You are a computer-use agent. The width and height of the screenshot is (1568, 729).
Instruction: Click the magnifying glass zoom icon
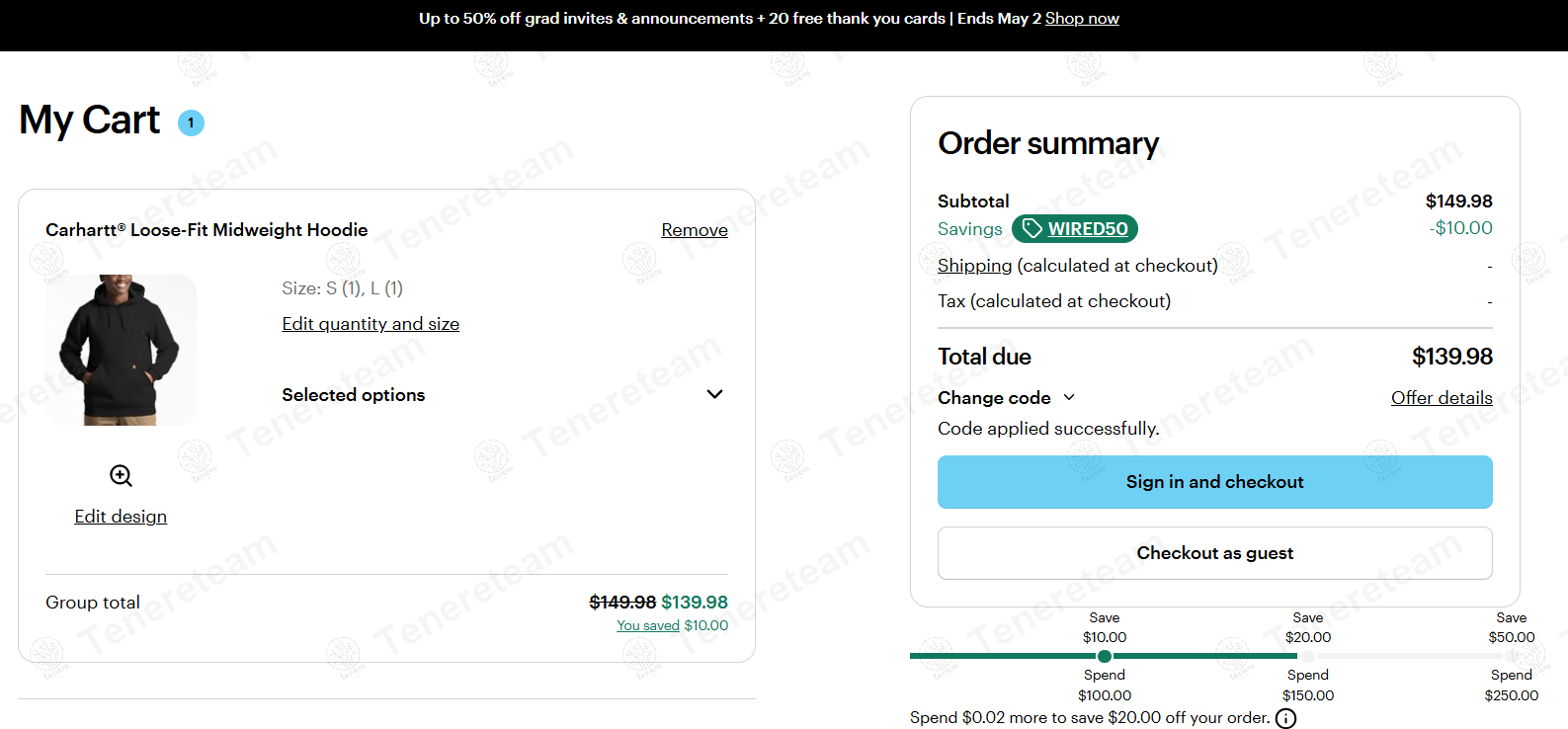[120, 475]
